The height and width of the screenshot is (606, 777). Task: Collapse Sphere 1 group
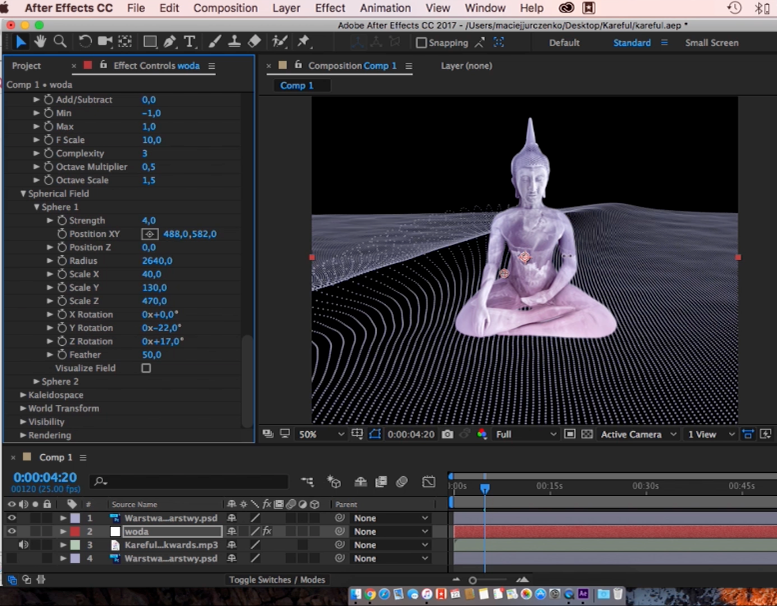[x=36, y=207]
